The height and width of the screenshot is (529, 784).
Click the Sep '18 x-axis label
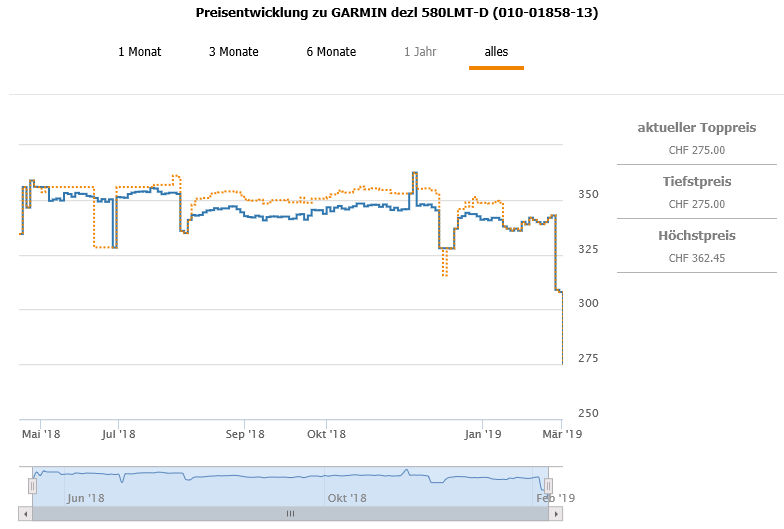coord(245,434)
